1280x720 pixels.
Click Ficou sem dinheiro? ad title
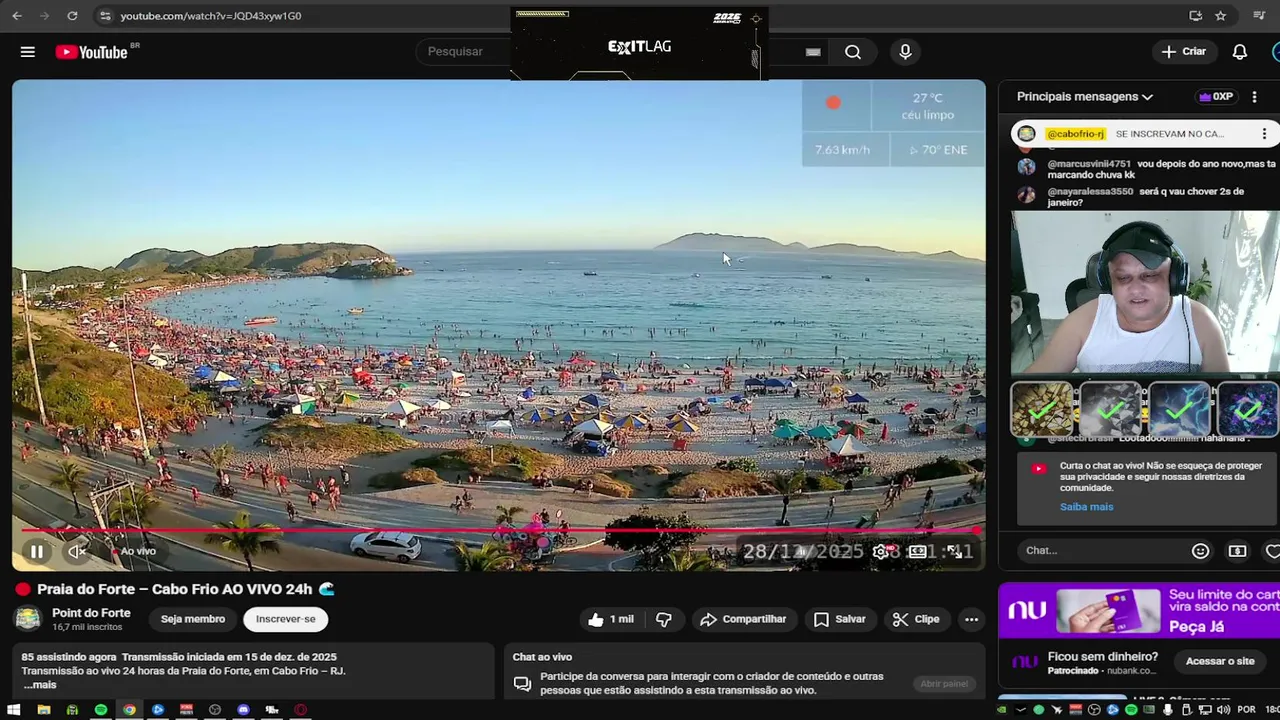pyautogui.click(x=1102, y=656)
